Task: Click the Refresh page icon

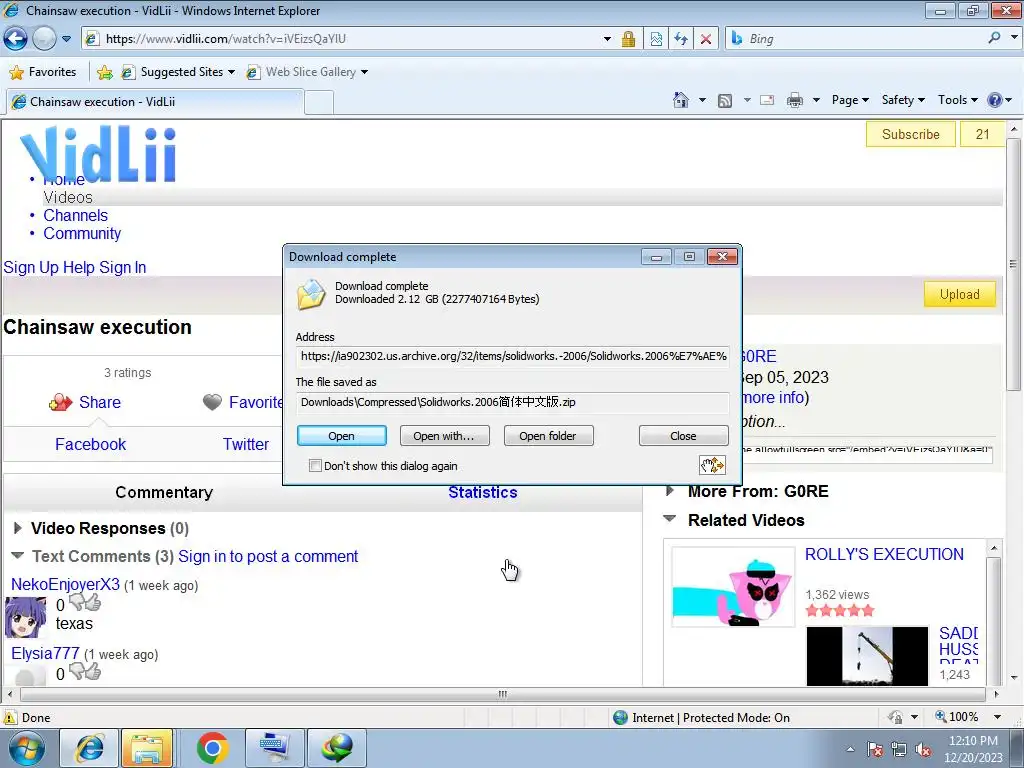Action: [x=681, y=39]
